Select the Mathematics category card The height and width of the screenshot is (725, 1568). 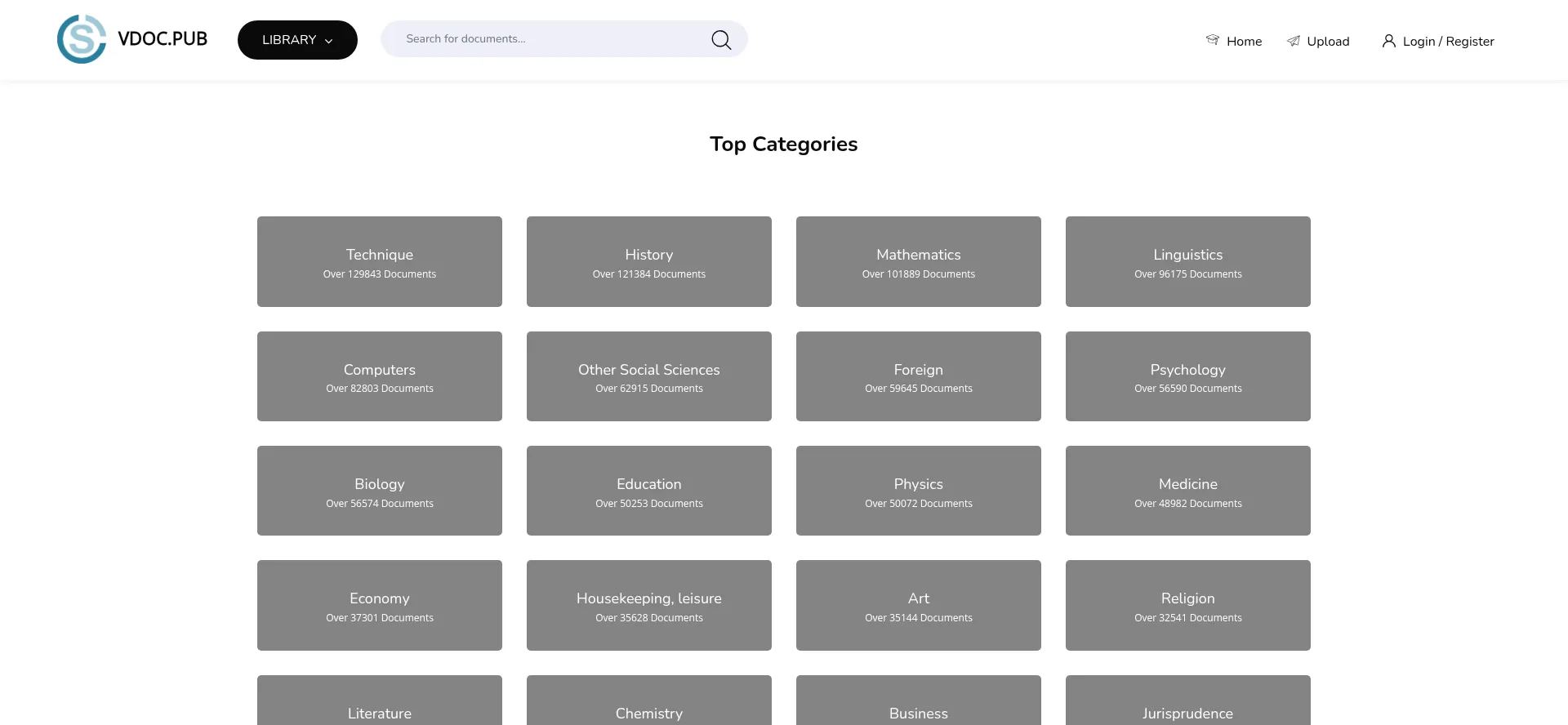click(919, 261)
